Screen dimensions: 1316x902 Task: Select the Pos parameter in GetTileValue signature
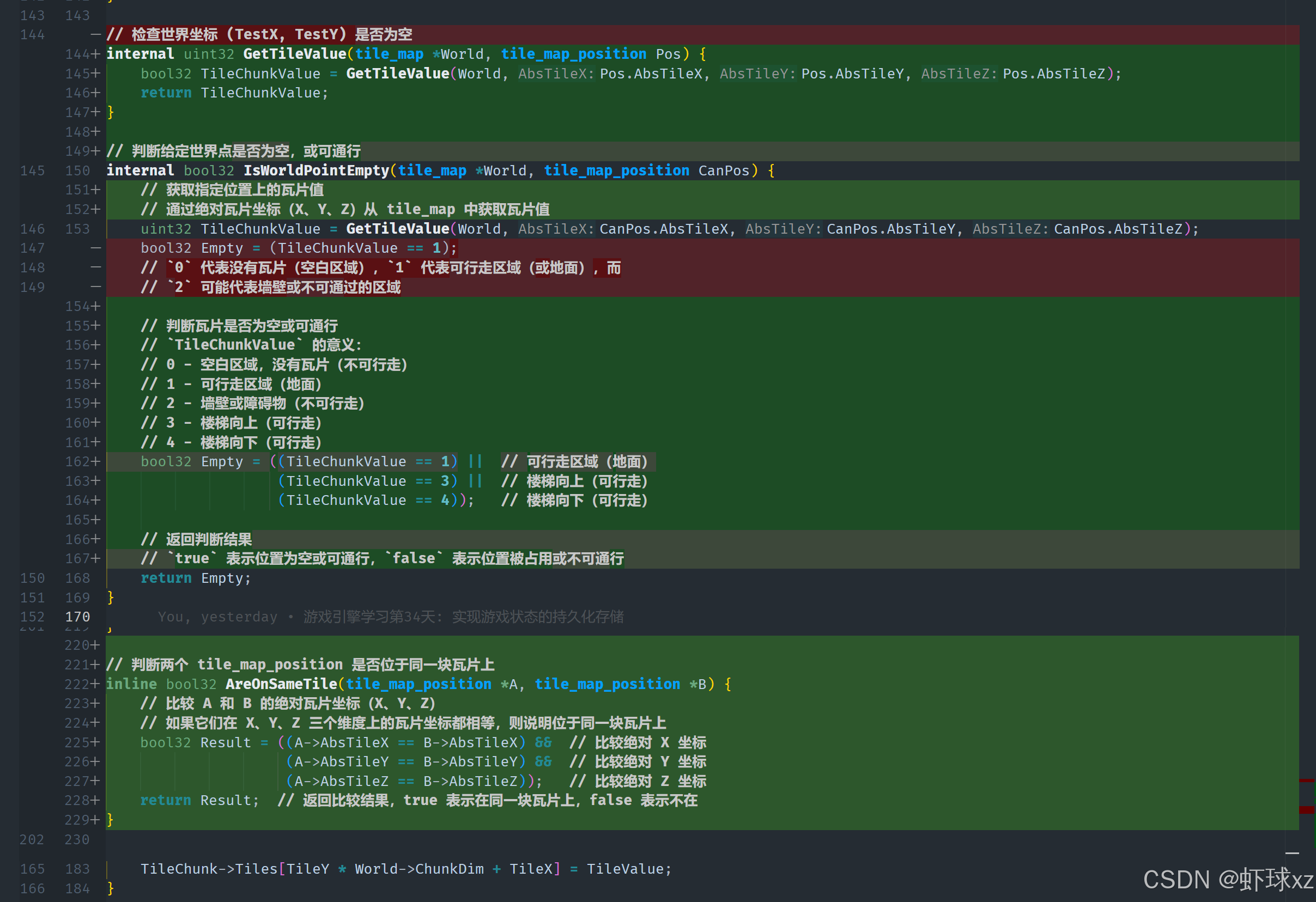coord(668,54)
